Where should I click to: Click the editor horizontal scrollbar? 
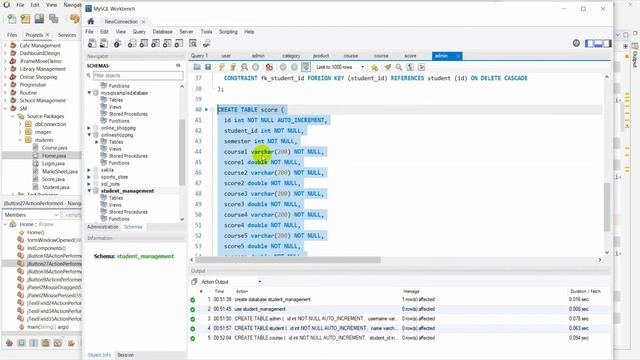pos(288,260)
